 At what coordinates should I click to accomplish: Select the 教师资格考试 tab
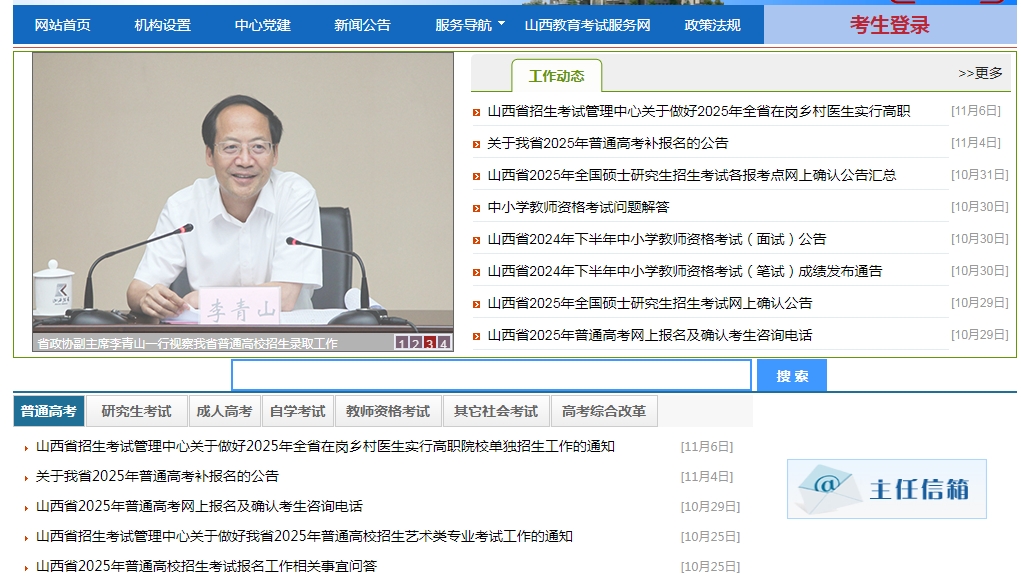(387, 411)
